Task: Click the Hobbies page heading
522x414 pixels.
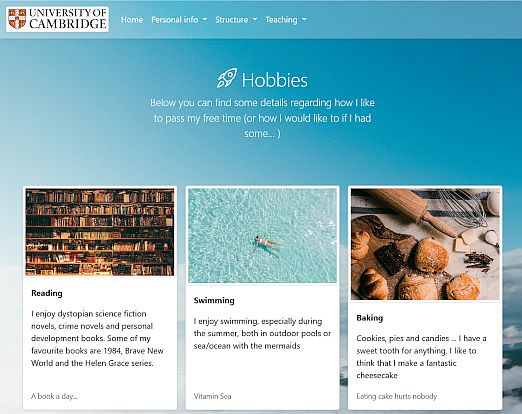Action: pos(274,80)
